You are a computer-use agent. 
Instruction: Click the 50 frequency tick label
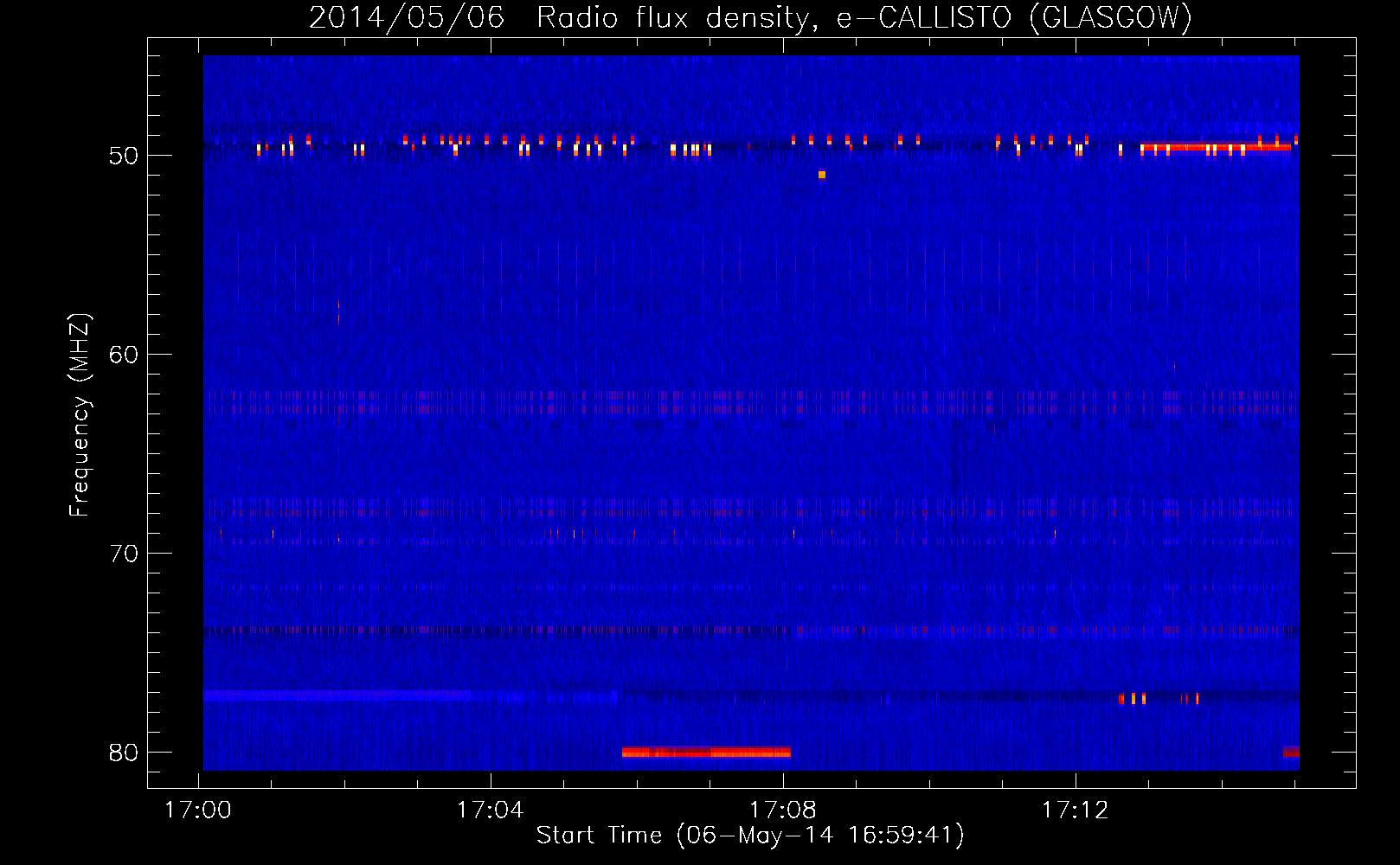(124, 156)
